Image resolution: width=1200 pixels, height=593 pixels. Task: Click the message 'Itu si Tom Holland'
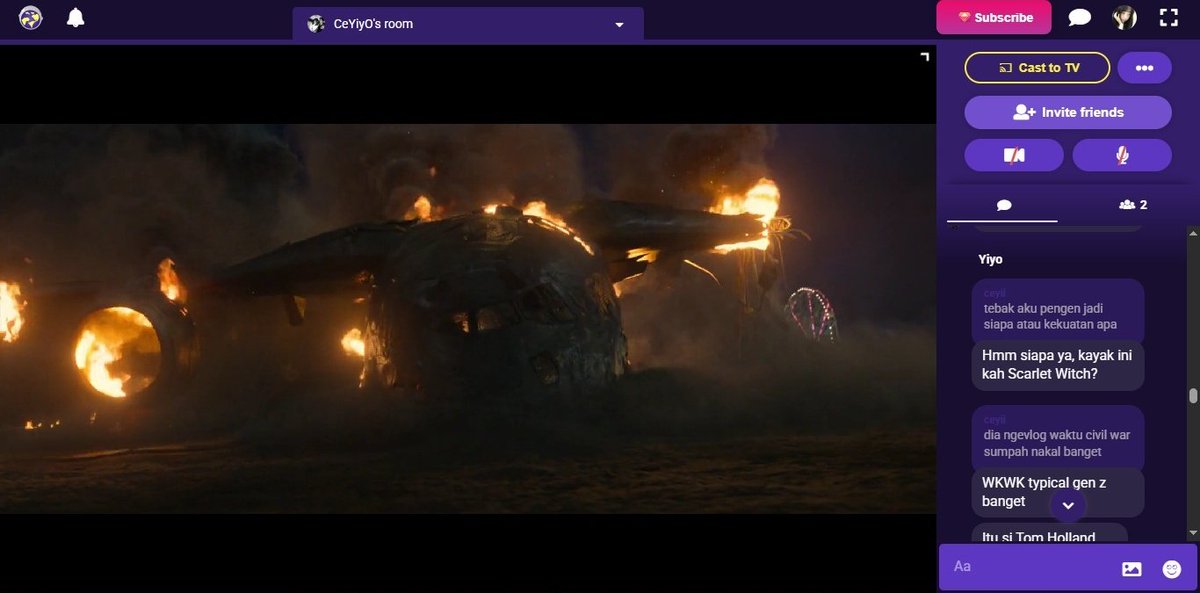coord(1049,534)
